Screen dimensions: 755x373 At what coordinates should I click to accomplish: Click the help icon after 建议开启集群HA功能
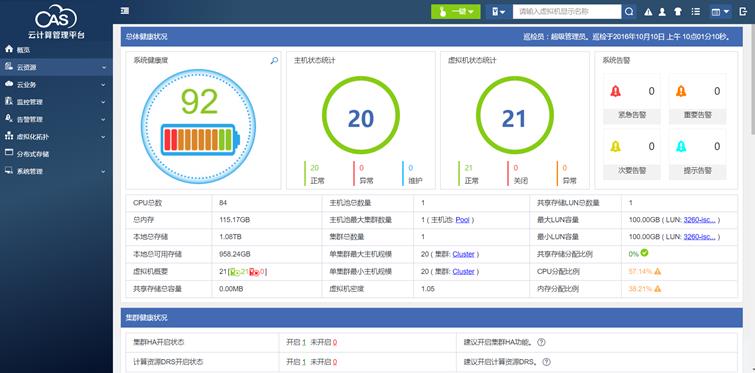541,342
